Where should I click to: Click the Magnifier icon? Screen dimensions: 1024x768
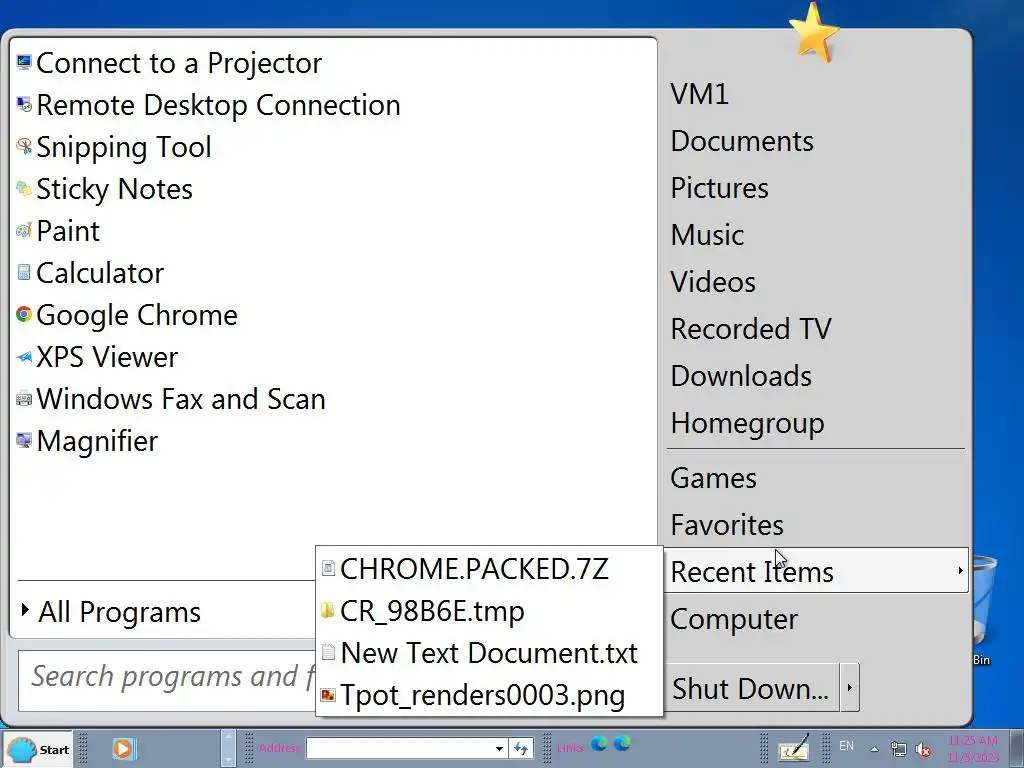click(x=24, y=441)
